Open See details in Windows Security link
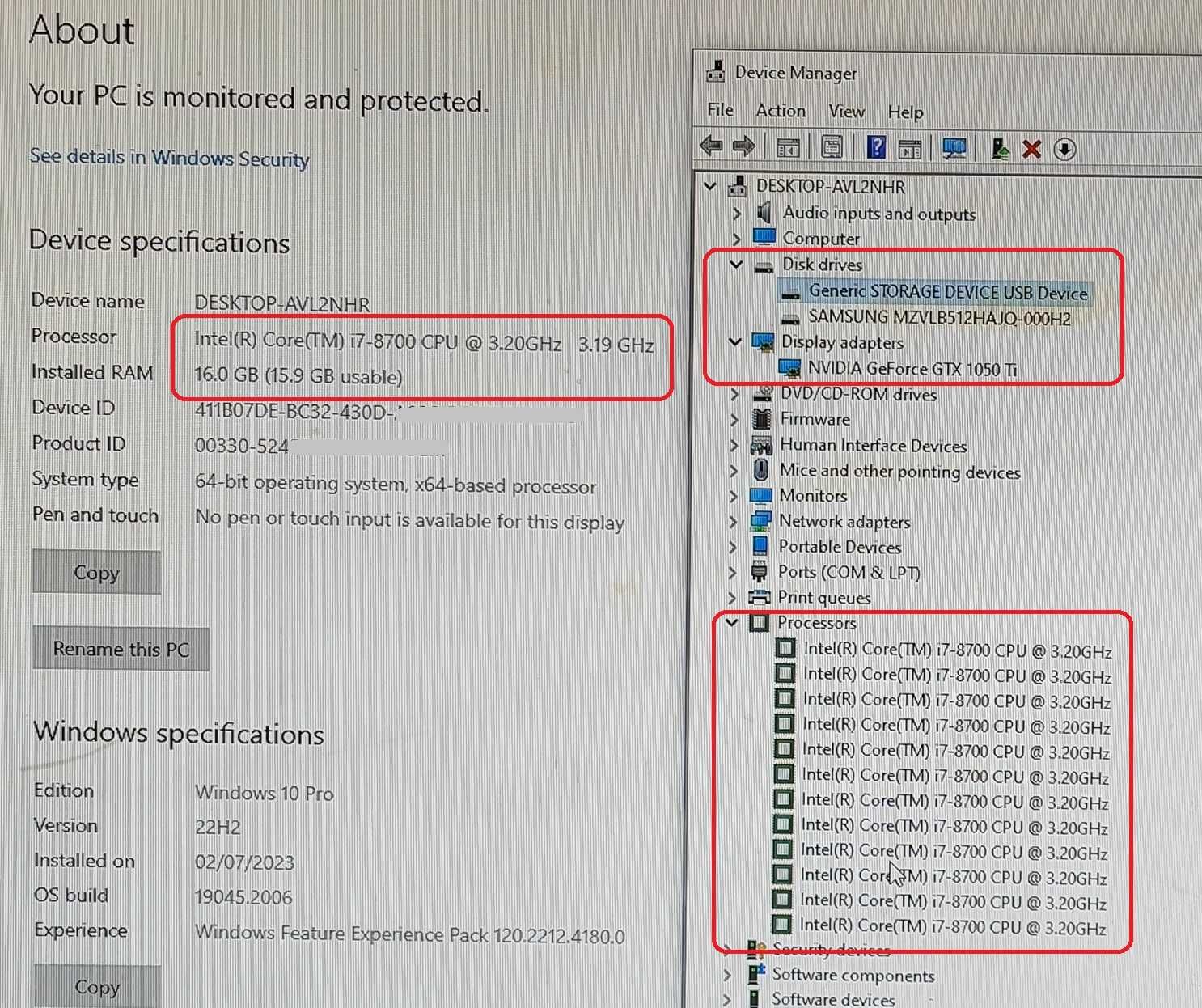The width and height of the screenshot is (1202, 1008). click(x=169, y=157)
